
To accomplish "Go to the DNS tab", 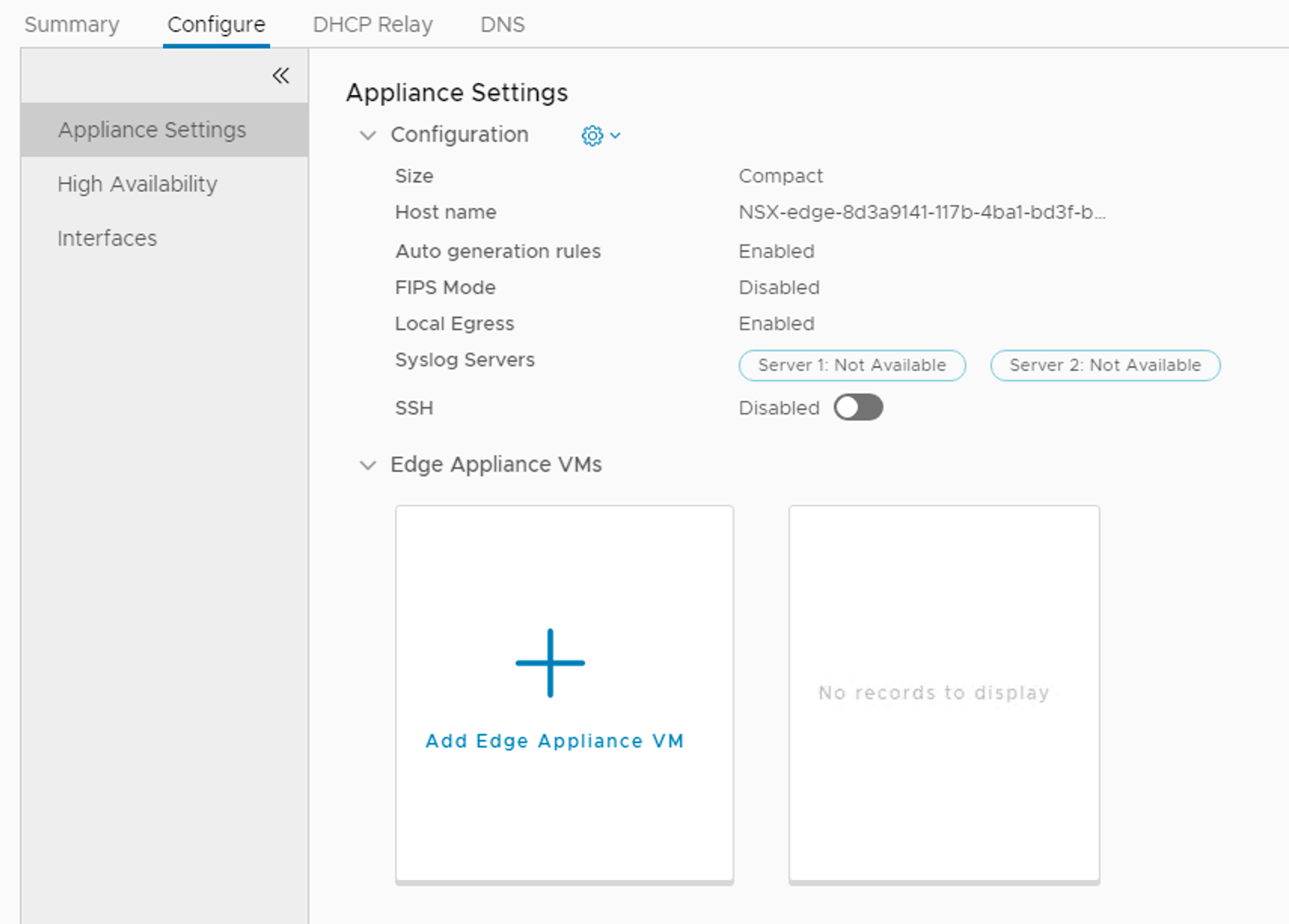I will pyautogui.click(x=502, y=25).
